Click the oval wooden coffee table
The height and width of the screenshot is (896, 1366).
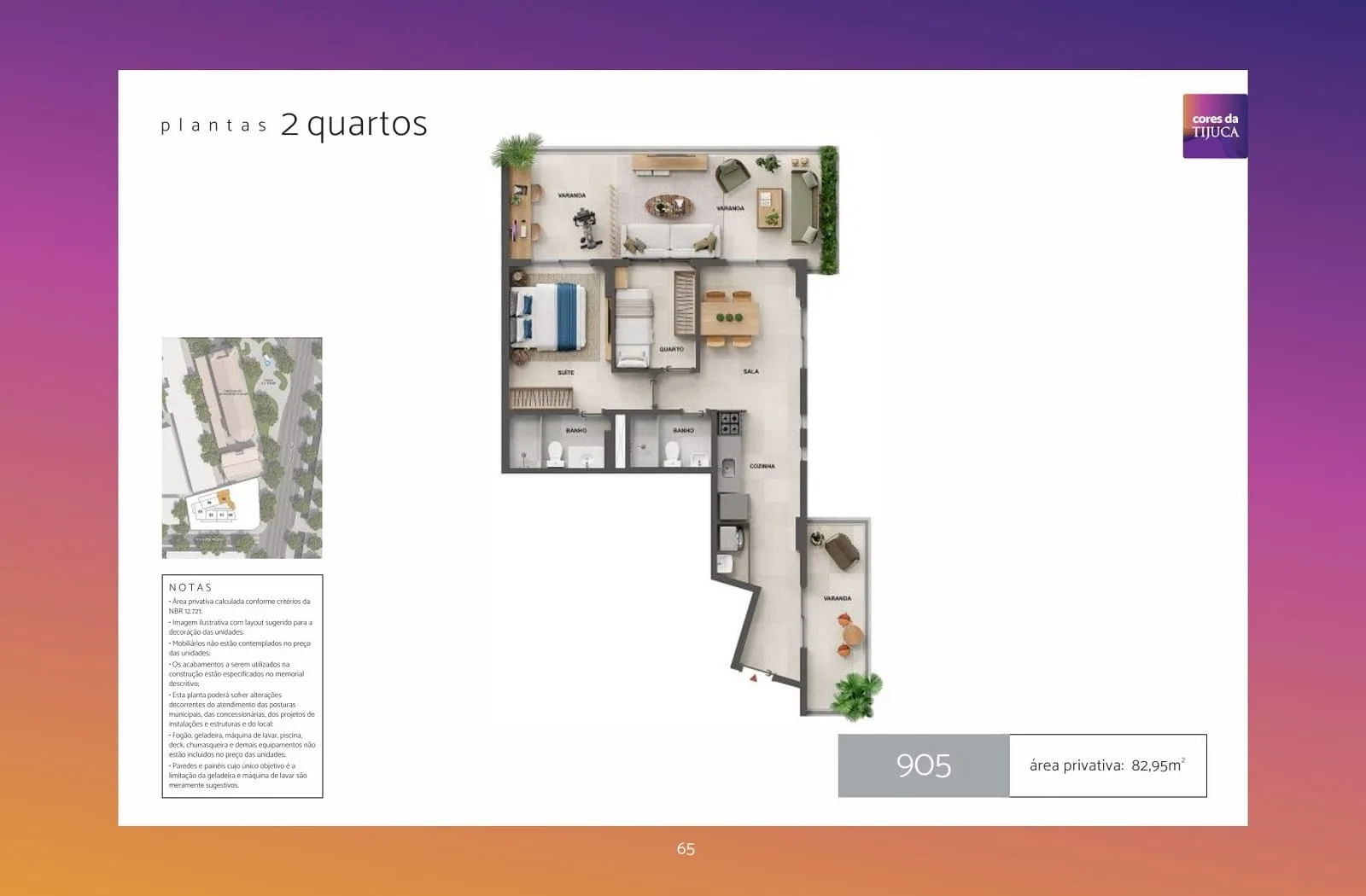[669, 206]
